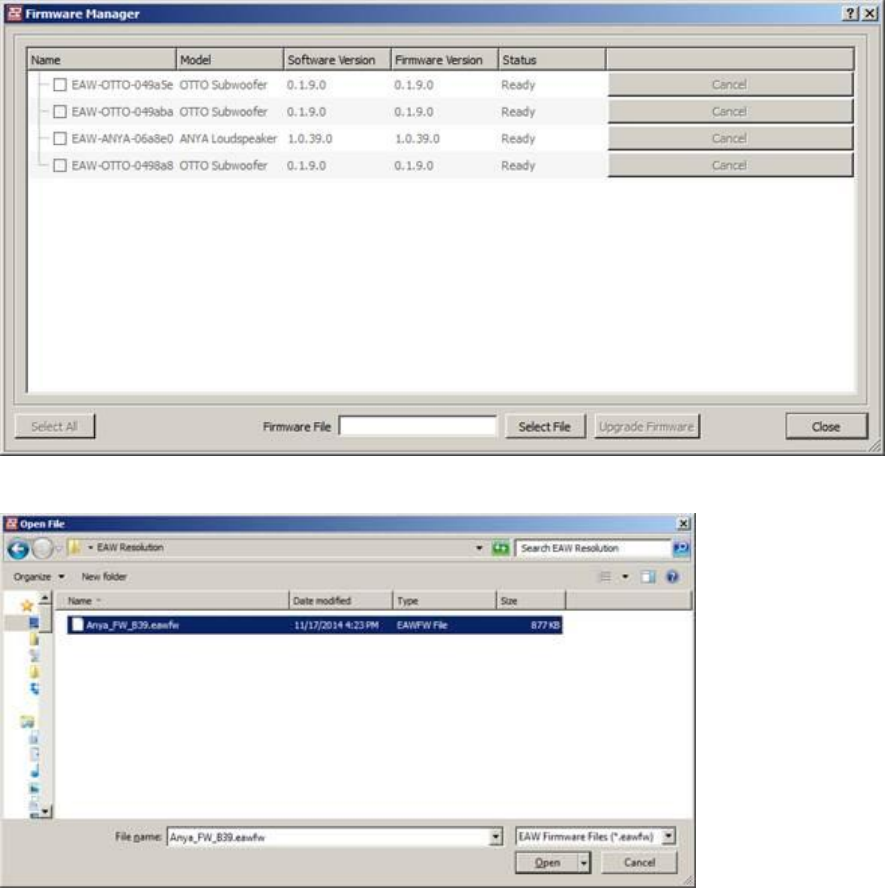Click the change view icon in Open File toolbar
Viewport: 885px width, 888px height.
605,577
